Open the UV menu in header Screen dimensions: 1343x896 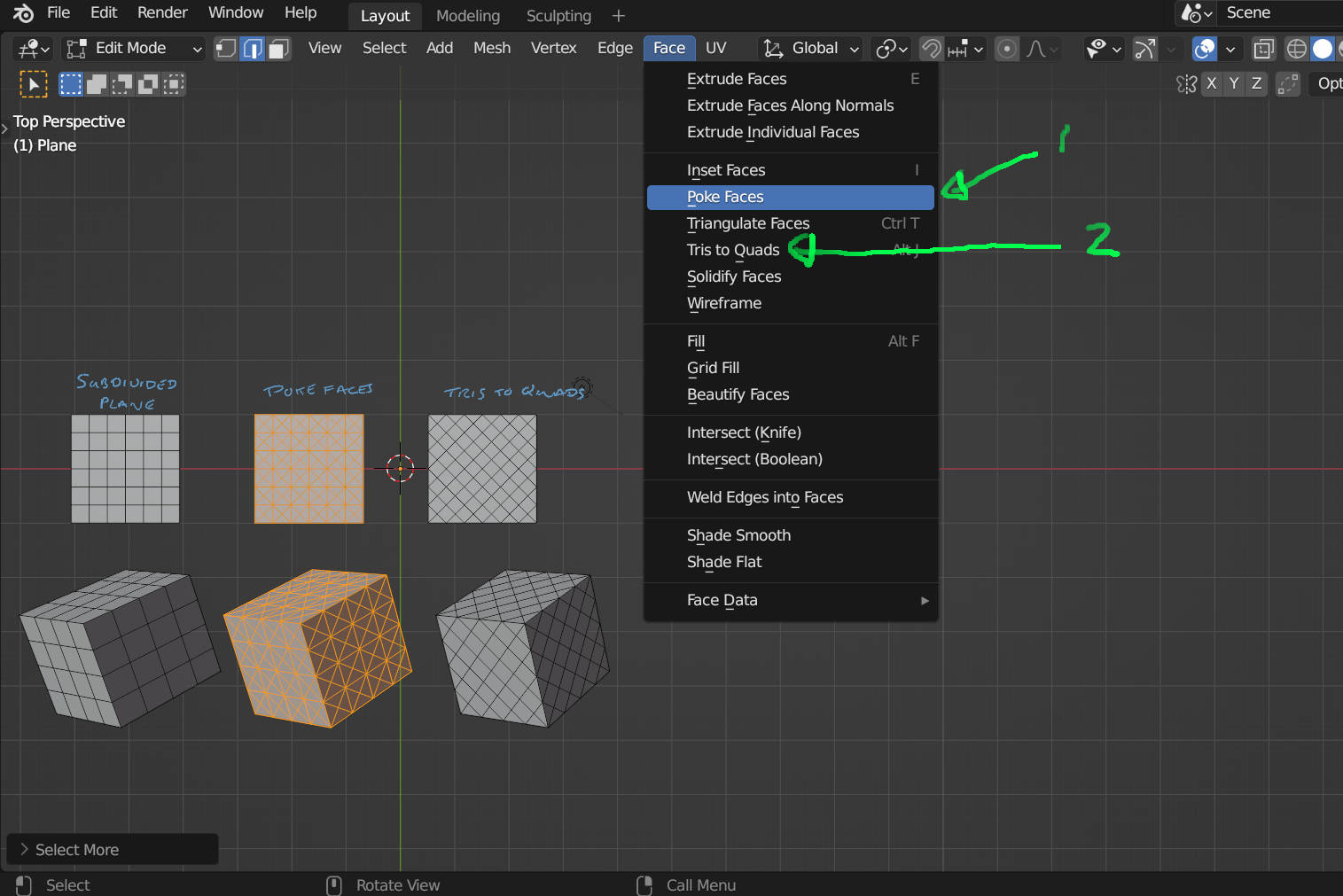point(716,48)
